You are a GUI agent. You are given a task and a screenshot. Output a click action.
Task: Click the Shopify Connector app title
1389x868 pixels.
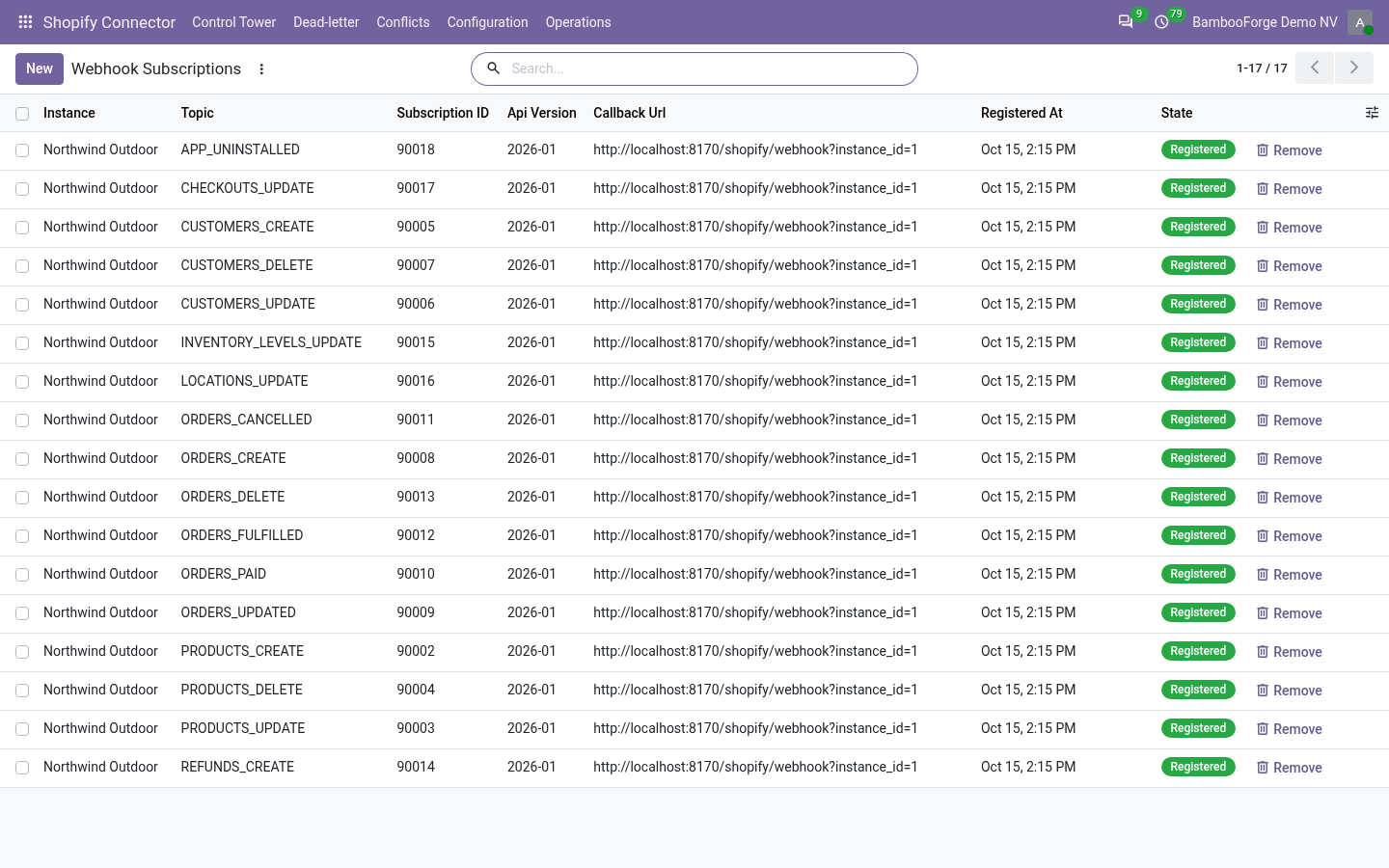point(109,22)
